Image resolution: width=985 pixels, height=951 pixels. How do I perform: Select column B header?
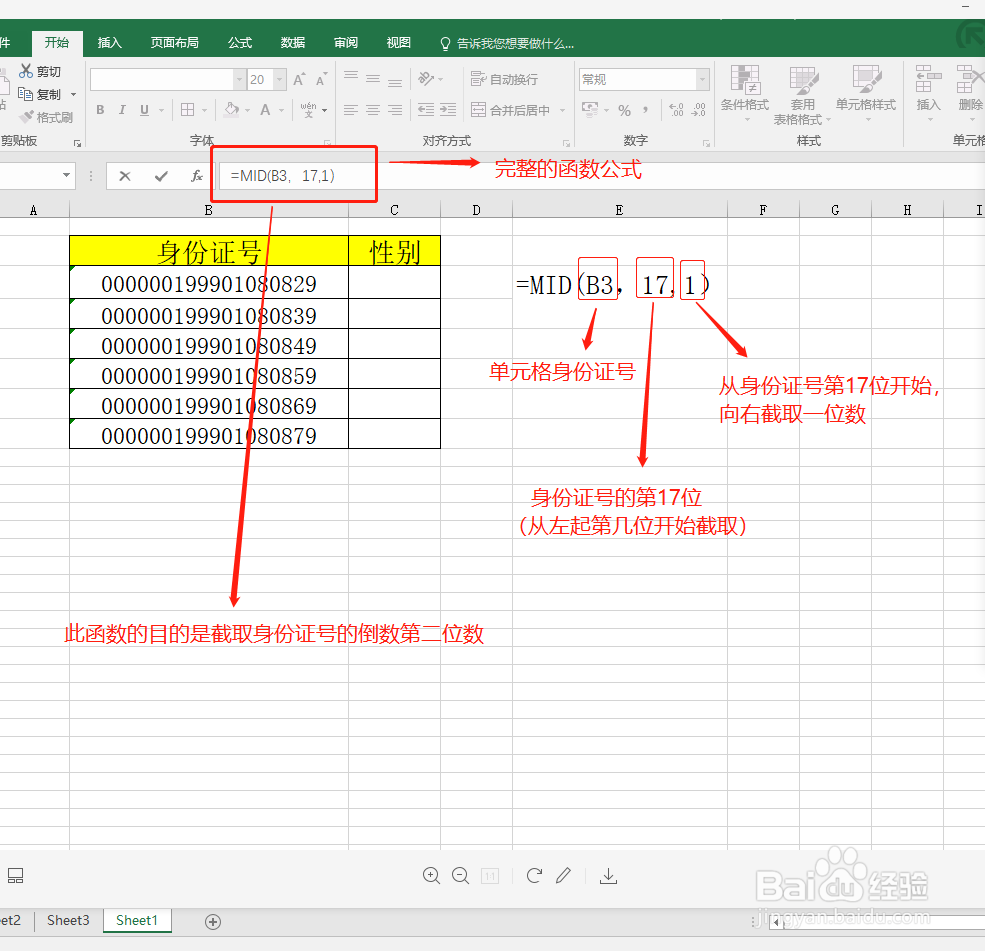(209, 210)
